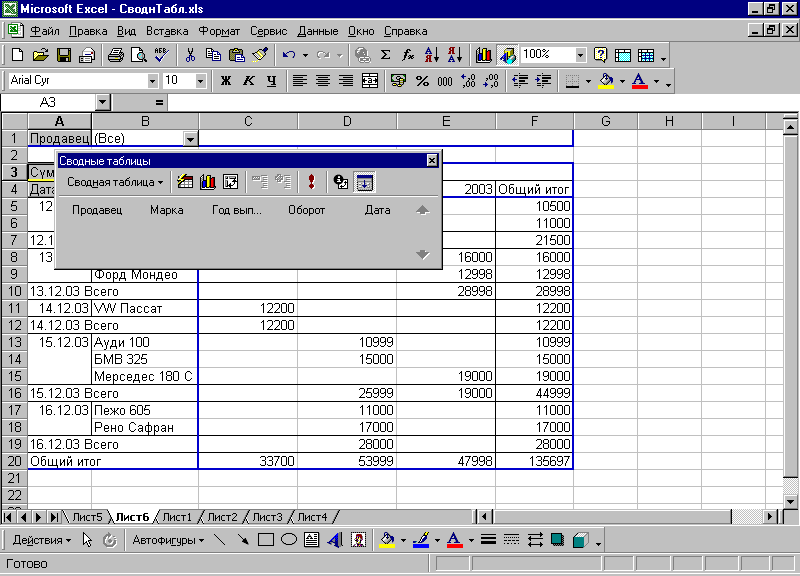
Task: Save the workbook with floppy icon
Action: (64, 55)
